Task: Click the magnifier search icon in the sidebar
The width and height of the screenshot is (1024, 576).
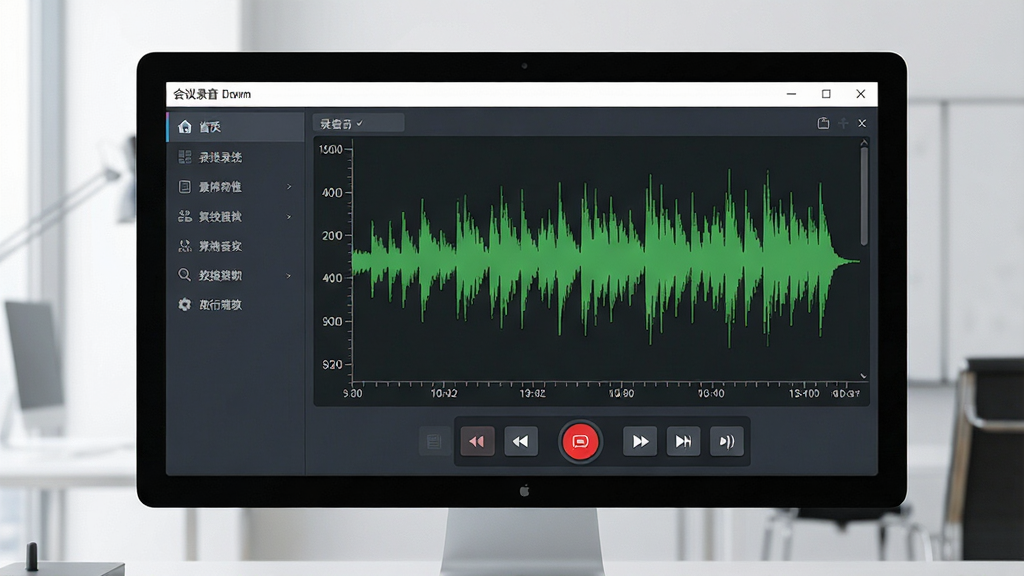Action: (x=185, y=275)
